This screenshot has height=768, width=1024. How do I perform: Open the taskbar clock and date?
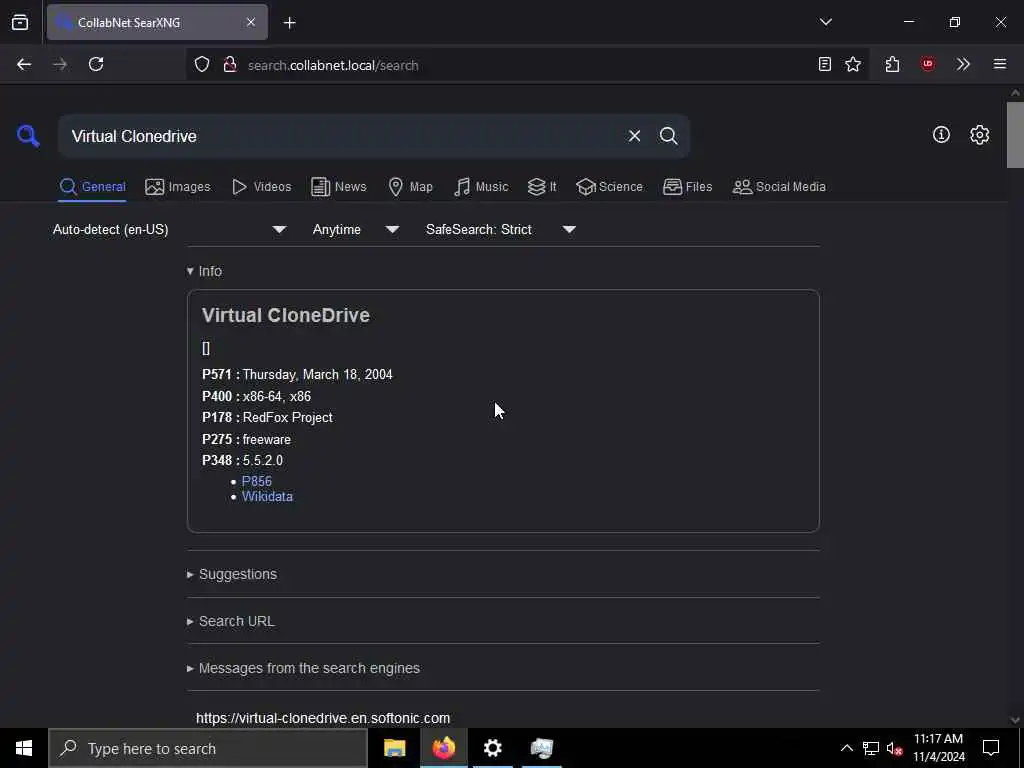[938, 748]
